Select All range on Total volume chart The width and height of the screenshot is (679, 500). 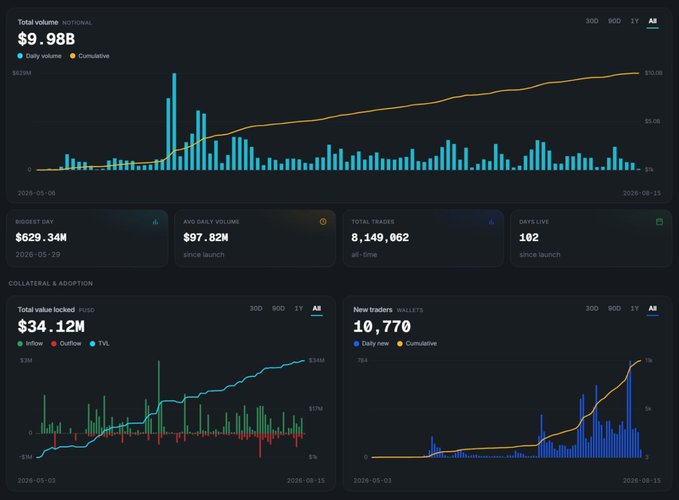[x=653, y=21]
